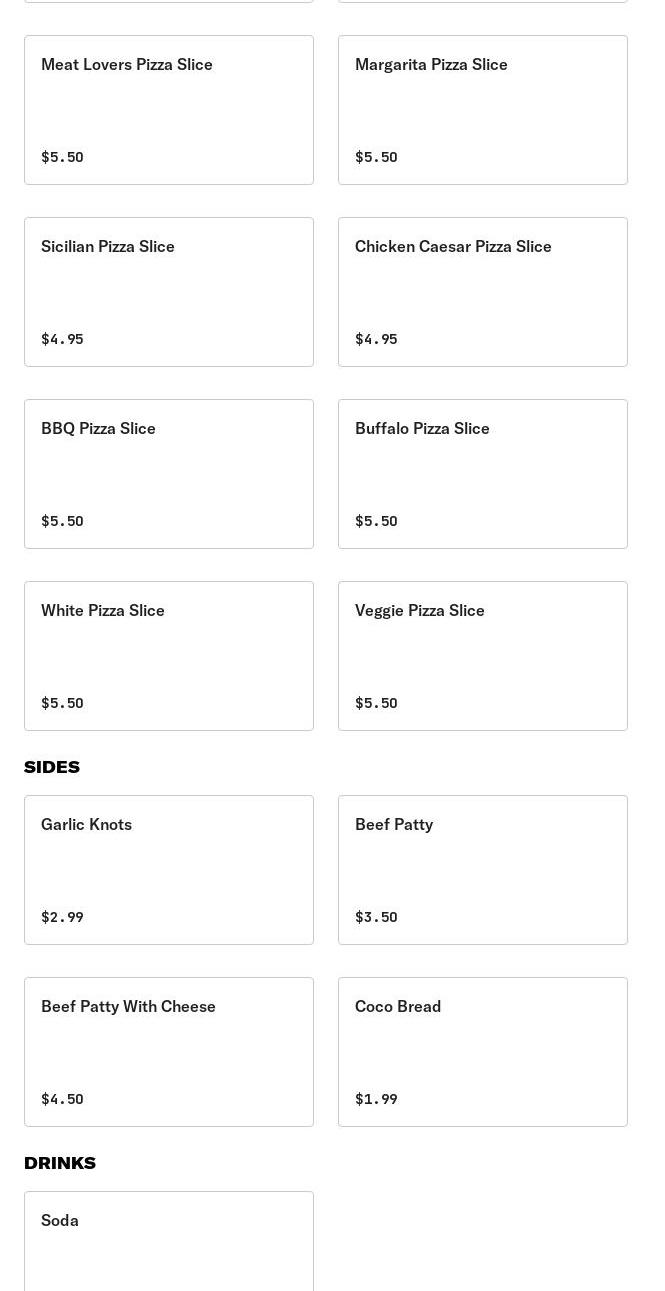Click the SIDES section header

pos(52,767)
